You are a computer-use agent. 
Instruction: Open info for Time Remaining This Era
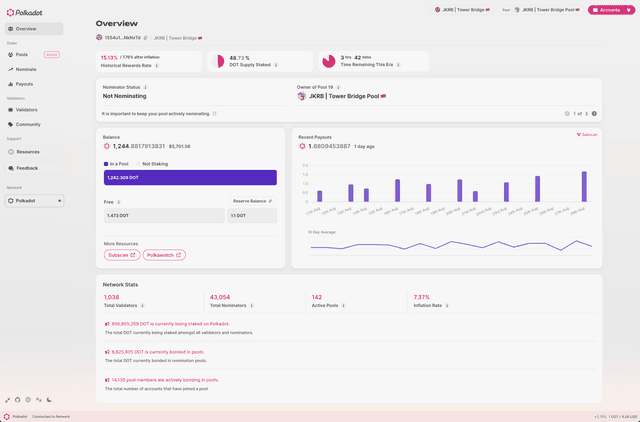tap(398, 64)
